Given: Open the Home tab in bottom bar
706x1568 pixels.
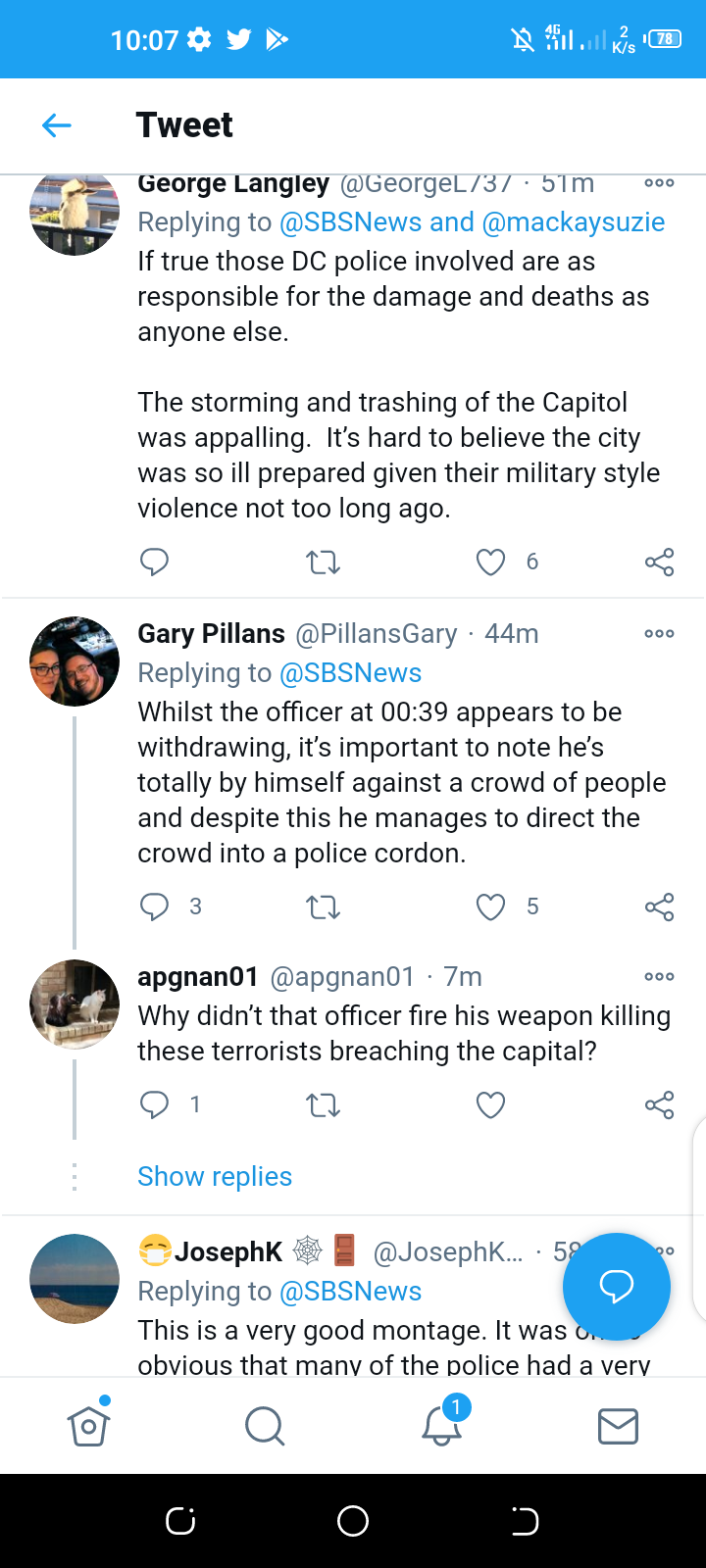Looking at the screenshot, I should [x=88, y=1426].
